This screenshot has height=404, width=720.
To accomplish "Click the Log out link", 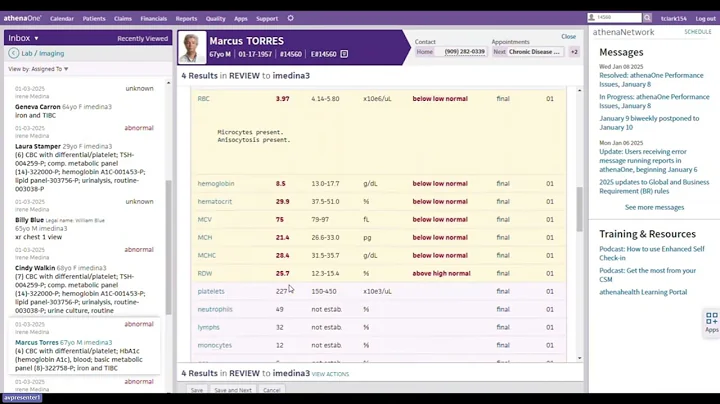I will pyautogui.click(x=705, y=19).
